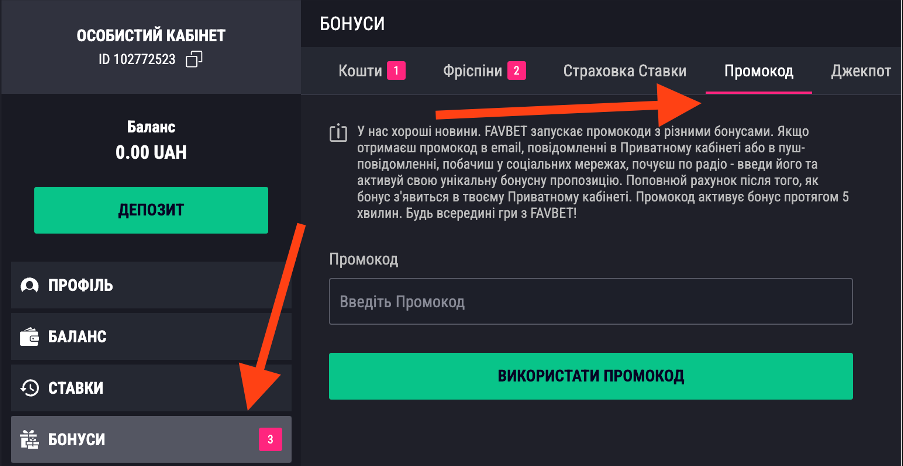Image resolution: width=903 pixels, height=466 pixels.
Task: Switch to the Кошти tab
Action: point(361,71)
